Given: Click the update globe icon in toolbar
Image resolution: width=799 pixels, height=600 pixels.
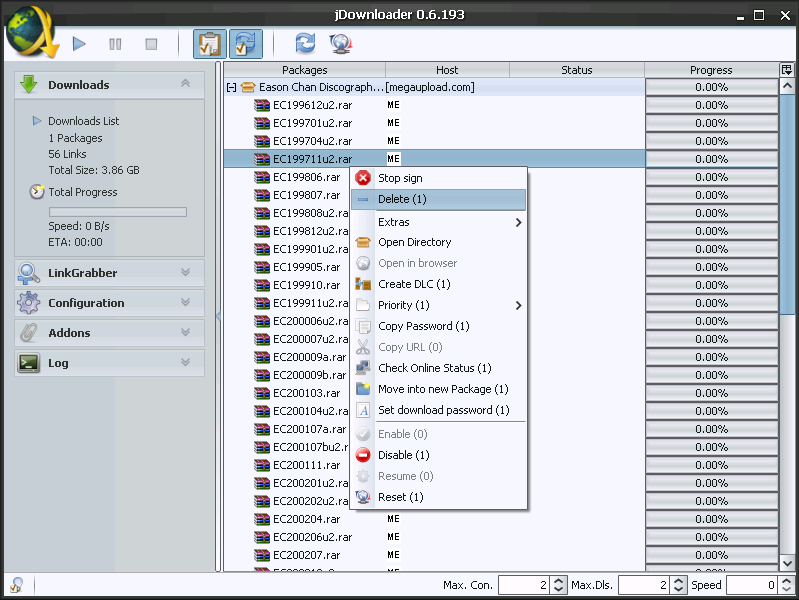Looking at the screenshot, I should 341,43.
